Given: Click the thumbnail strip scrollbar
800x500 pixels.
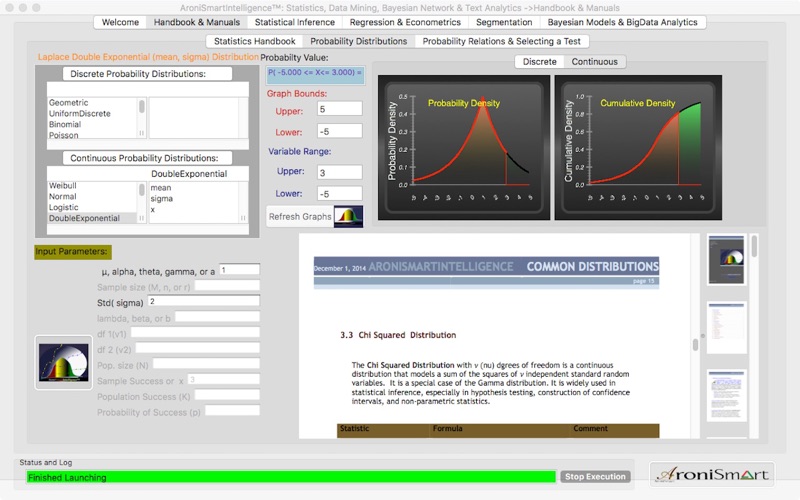Looking at the screenshot, I should tap(755, 246).
